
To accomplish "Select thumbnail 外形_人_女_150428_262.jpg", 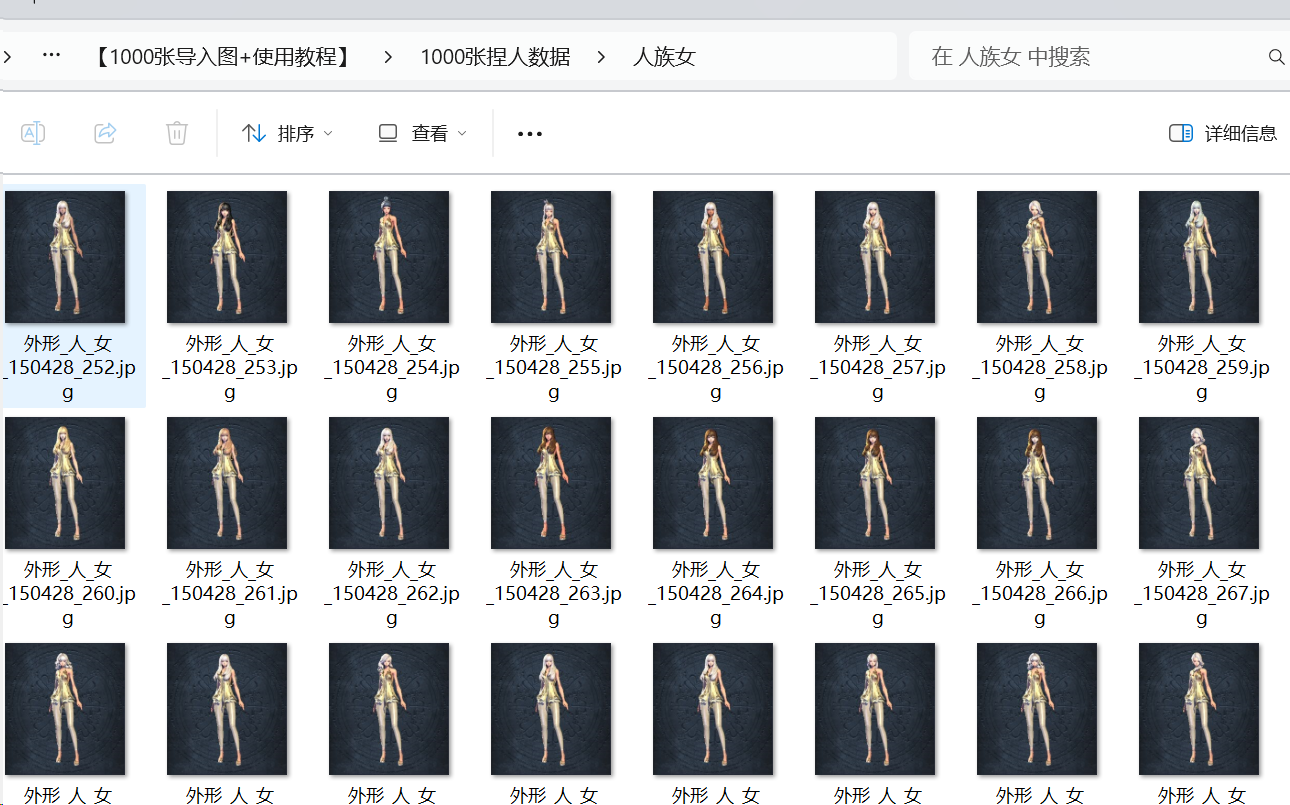I will click(x=389, y=483).
